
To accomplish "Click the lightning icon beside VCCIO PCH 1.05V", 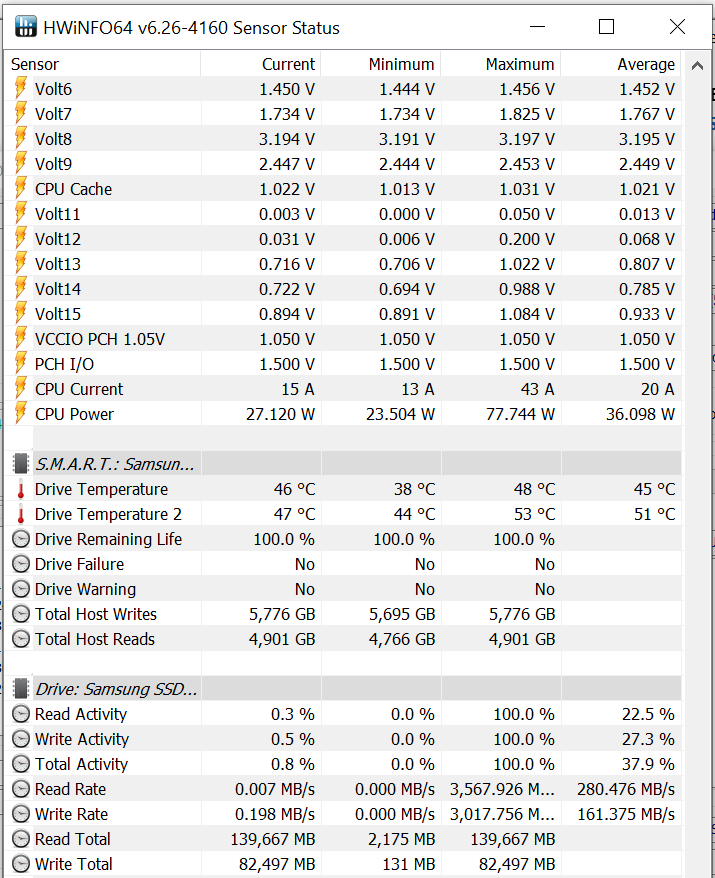I will pyautogui.click(x=21, y=338).
